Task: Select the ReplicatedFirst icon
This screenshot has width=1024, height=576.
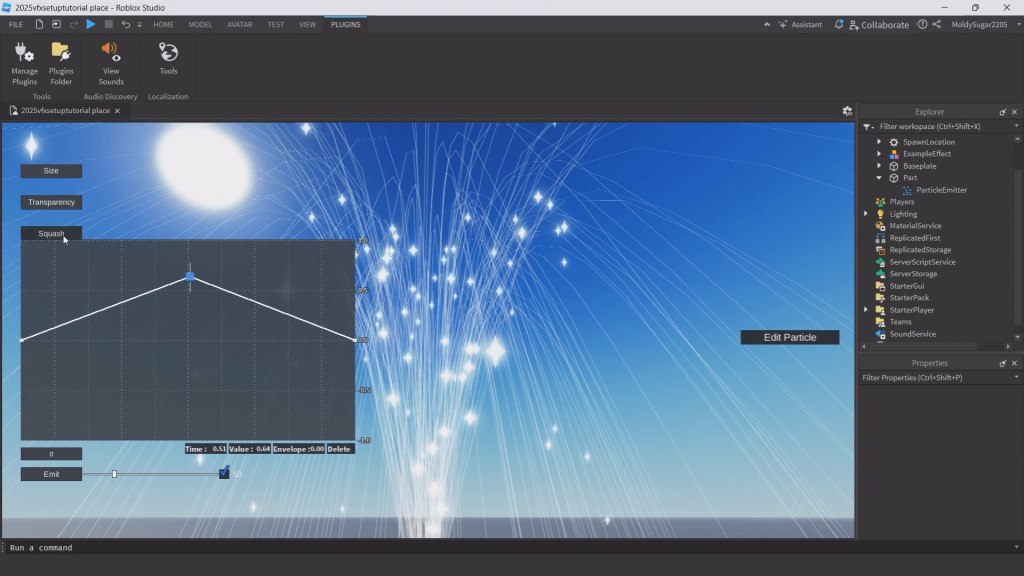Action: [x=880, y=238]
